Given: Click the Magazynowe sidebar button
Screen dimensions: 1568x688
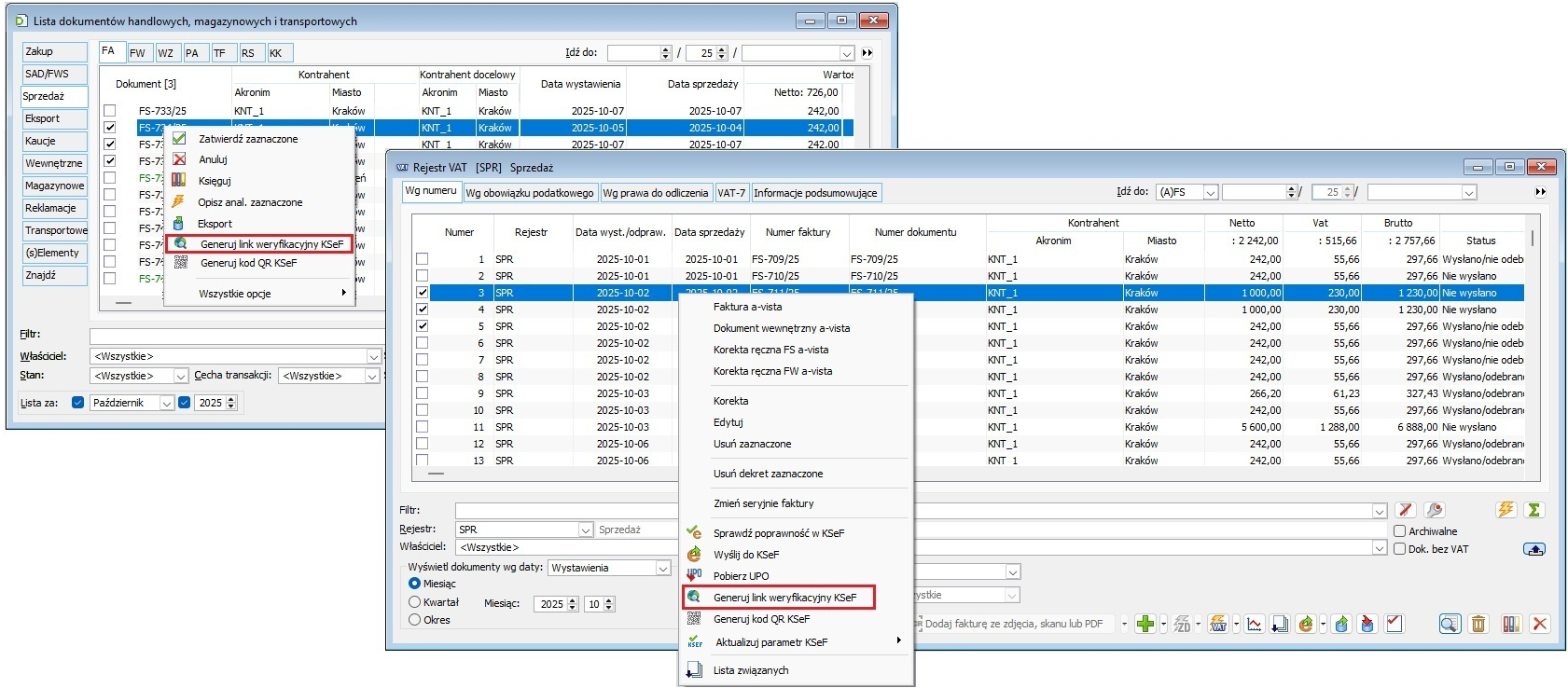Looking at the screenshot, I should pos(54,186).
